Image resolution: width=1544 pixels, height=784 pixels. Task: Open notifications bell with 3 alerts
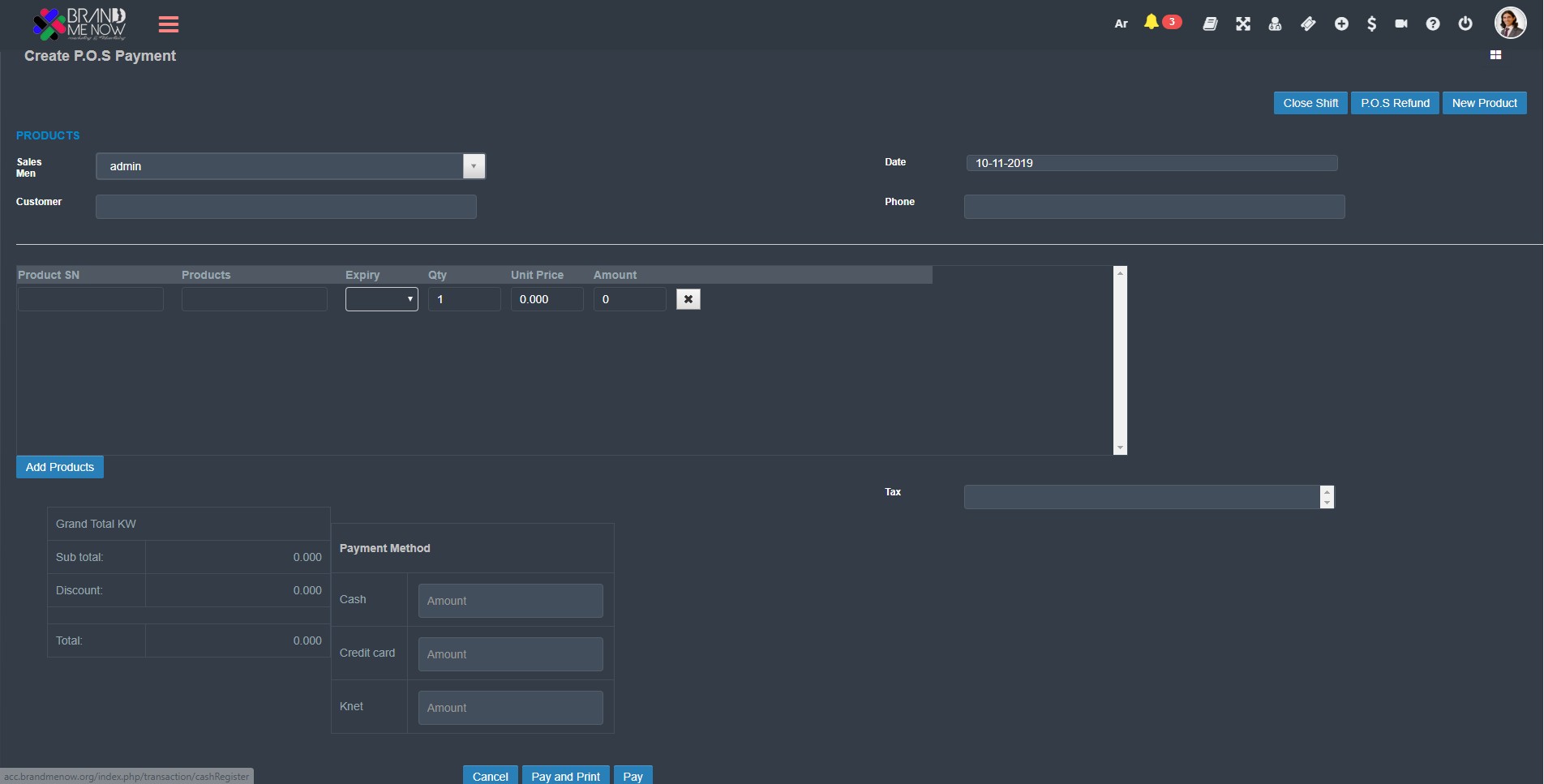[1152, 23]
